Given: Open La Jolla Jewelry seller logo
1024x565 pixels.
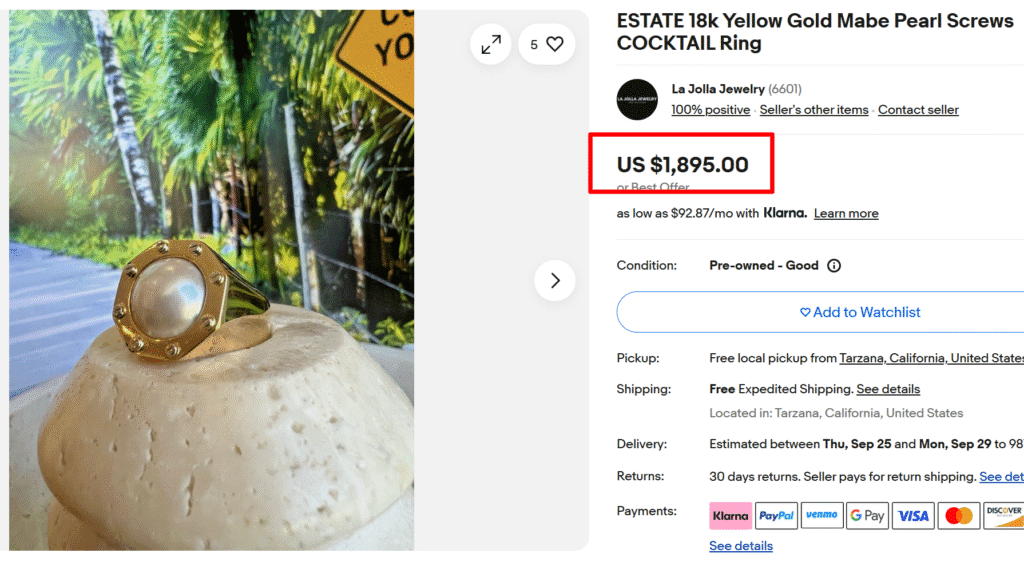Looking at the screenshot, I should 637,99.
